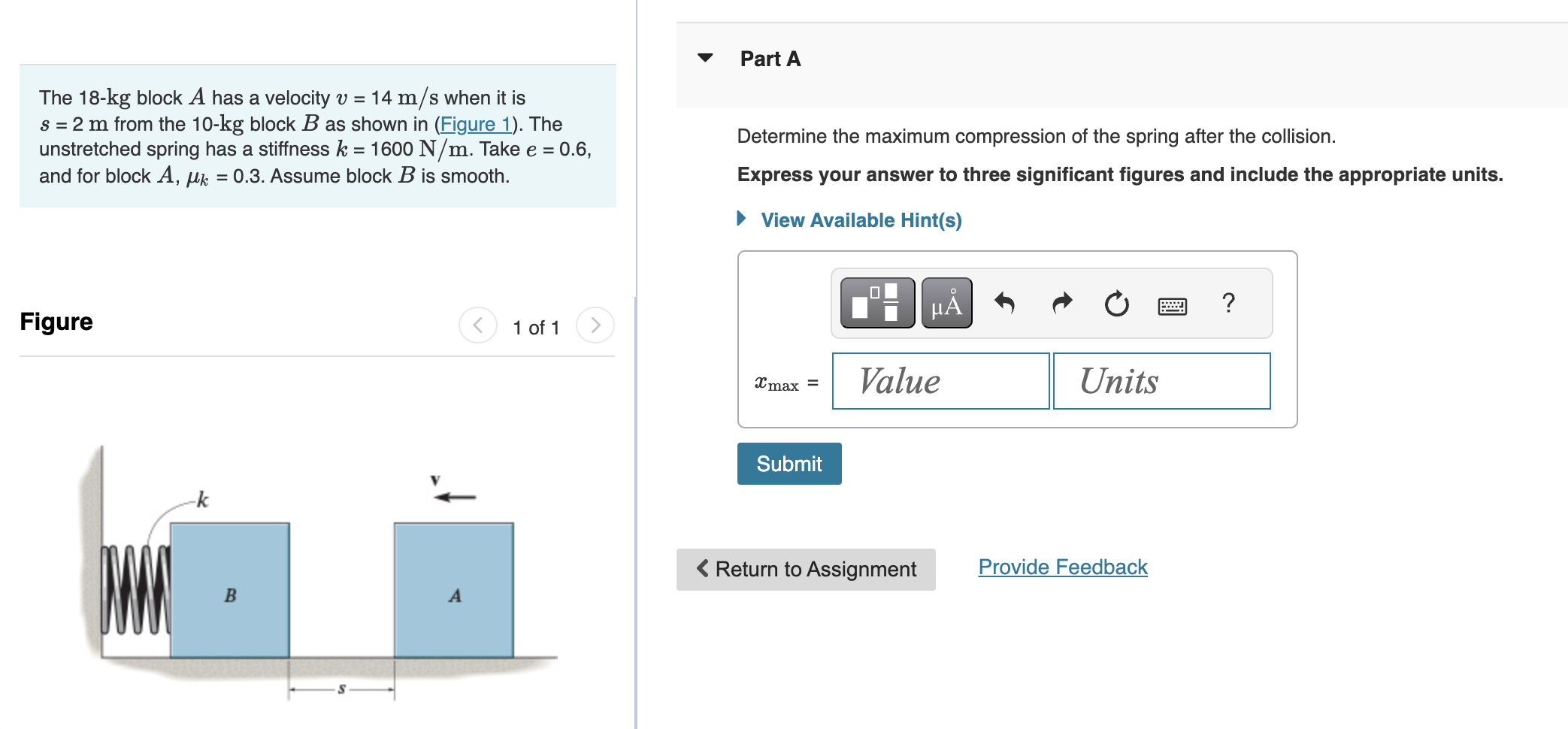Redo the answer entry
Screen dimensions: 1568x729
coord(1061,303)
